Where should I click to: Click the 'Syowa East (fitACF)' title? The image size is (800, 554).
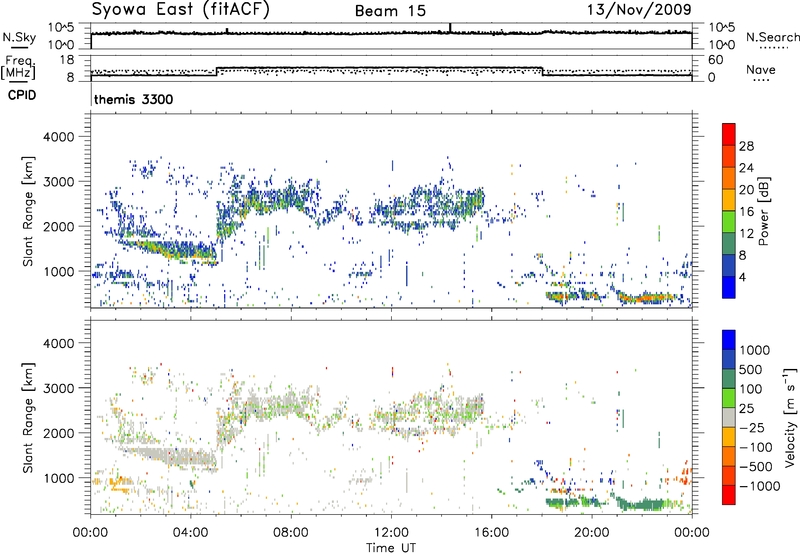180,9
